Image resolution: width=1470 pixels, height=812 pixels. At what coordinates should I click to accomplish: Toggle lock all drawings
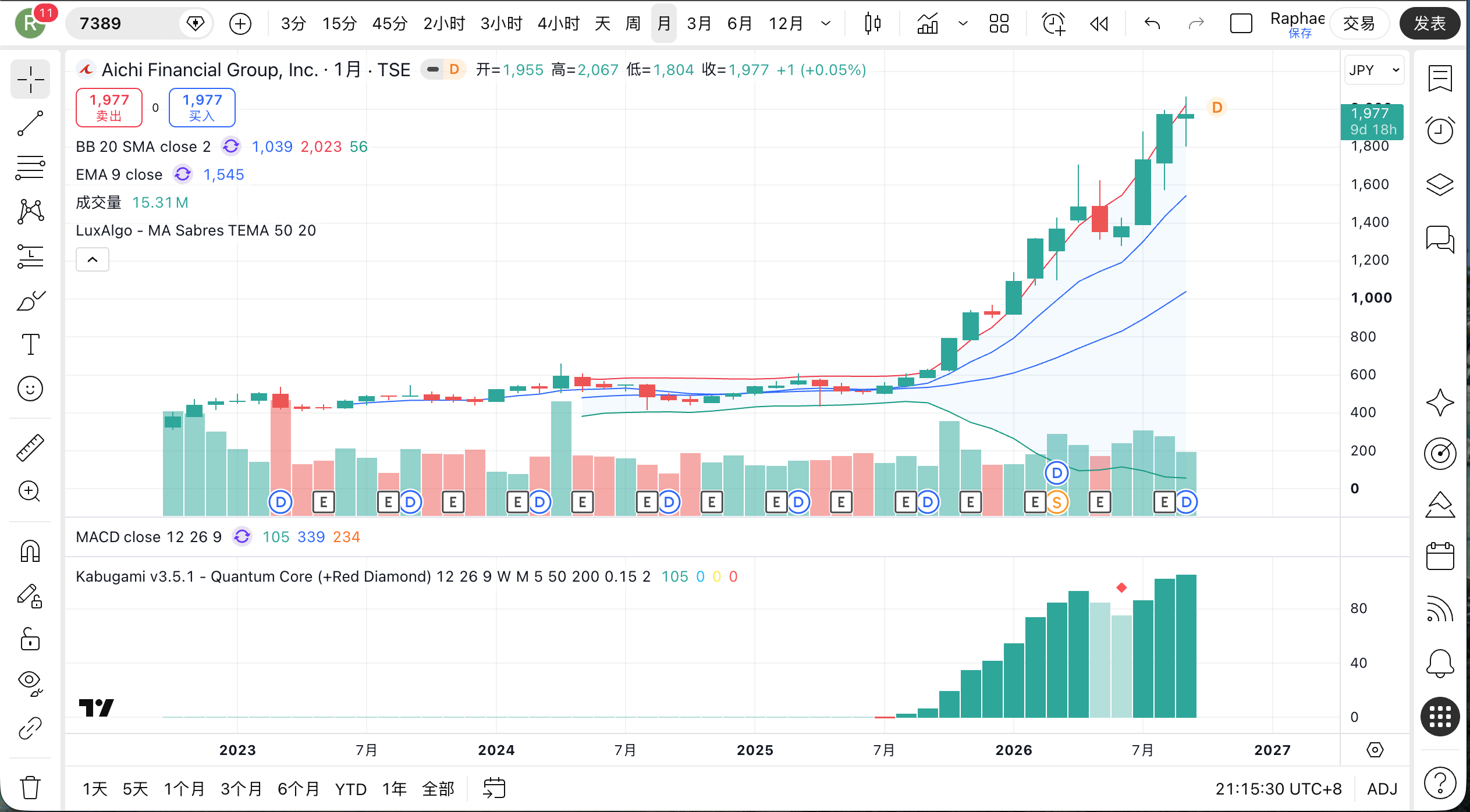click(30, 639)
